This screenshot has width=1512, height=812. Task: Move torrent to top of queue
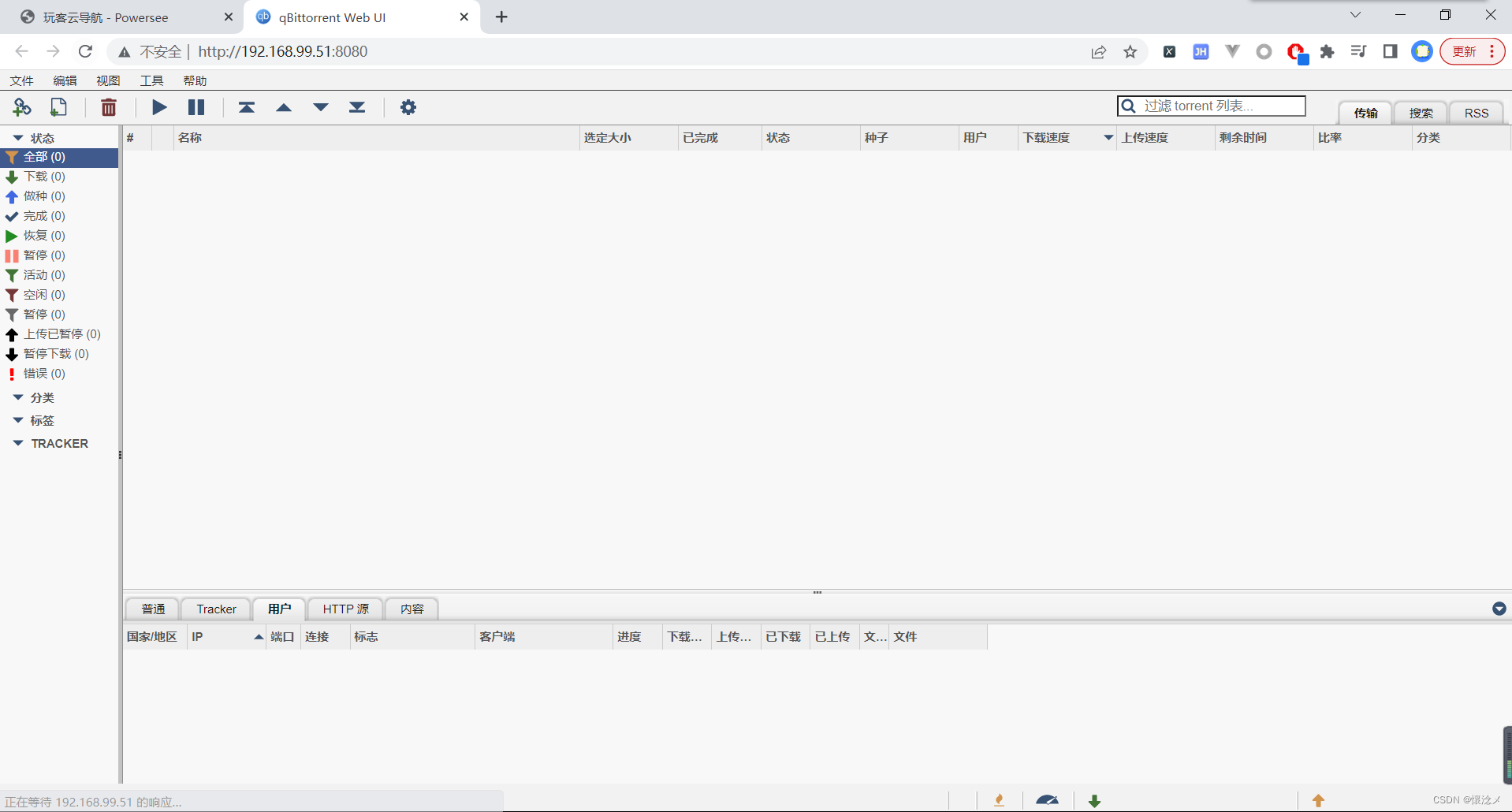(247, 107)
